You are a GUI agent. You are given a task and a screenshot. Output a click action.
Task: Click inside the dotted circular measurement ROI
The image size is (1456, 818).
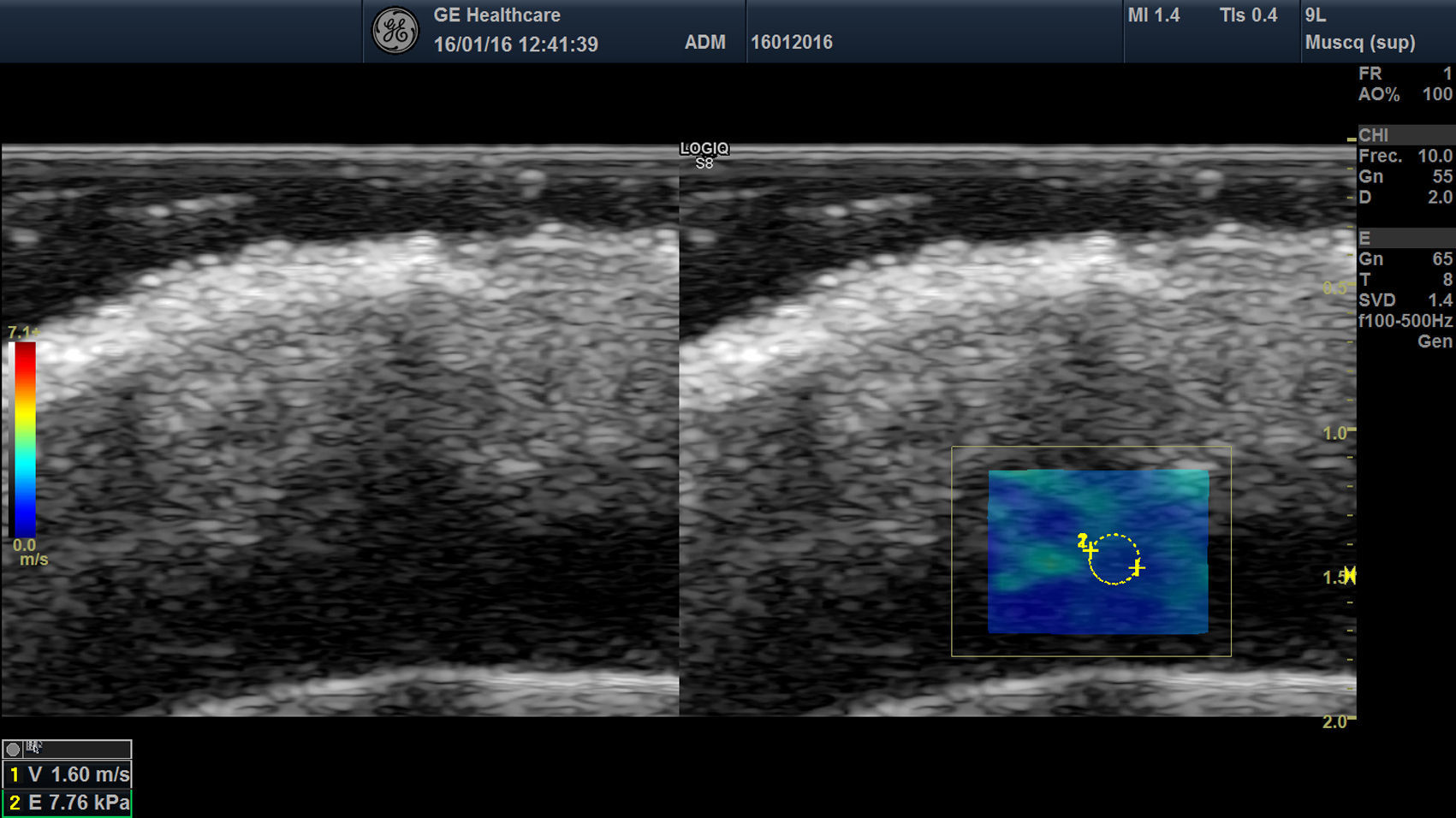point(1114,560)
